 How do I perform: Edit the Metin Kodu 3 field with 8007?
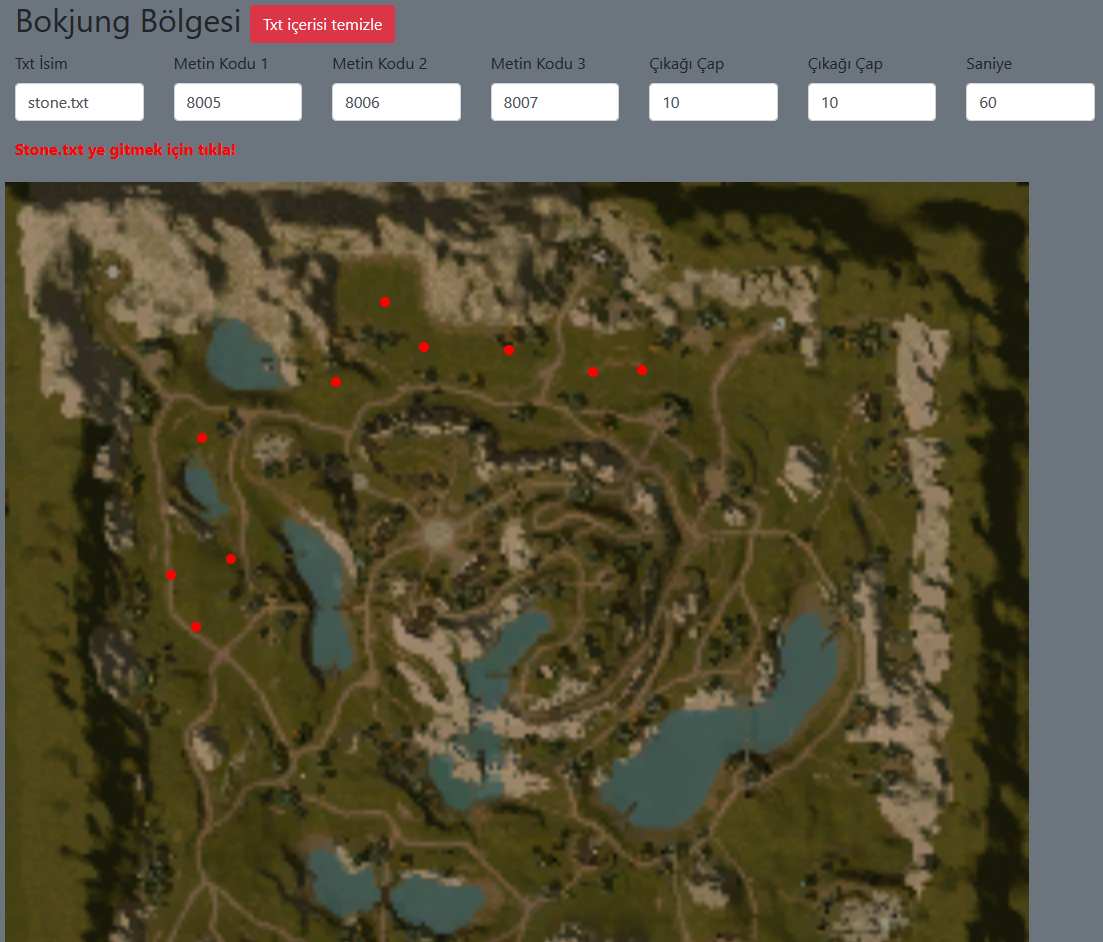coord(554,102)
